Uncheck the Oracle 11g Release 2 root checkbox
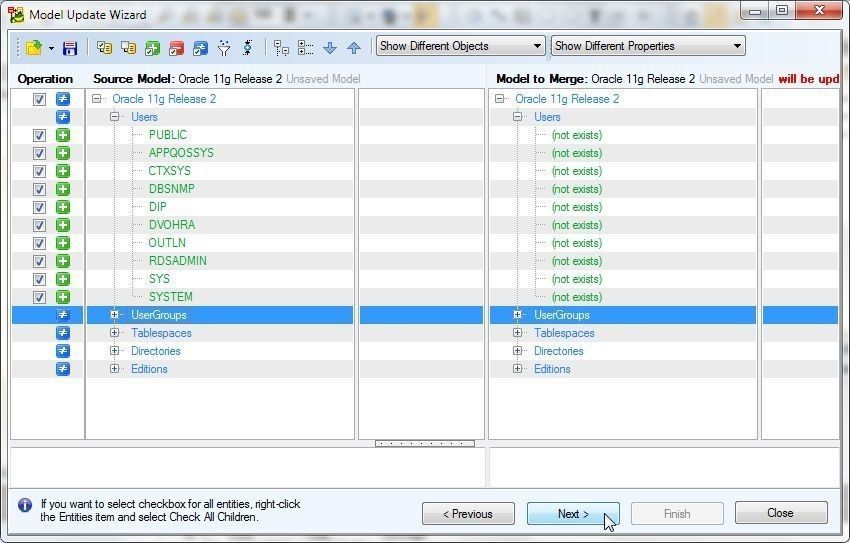 [x=39, y=99]
